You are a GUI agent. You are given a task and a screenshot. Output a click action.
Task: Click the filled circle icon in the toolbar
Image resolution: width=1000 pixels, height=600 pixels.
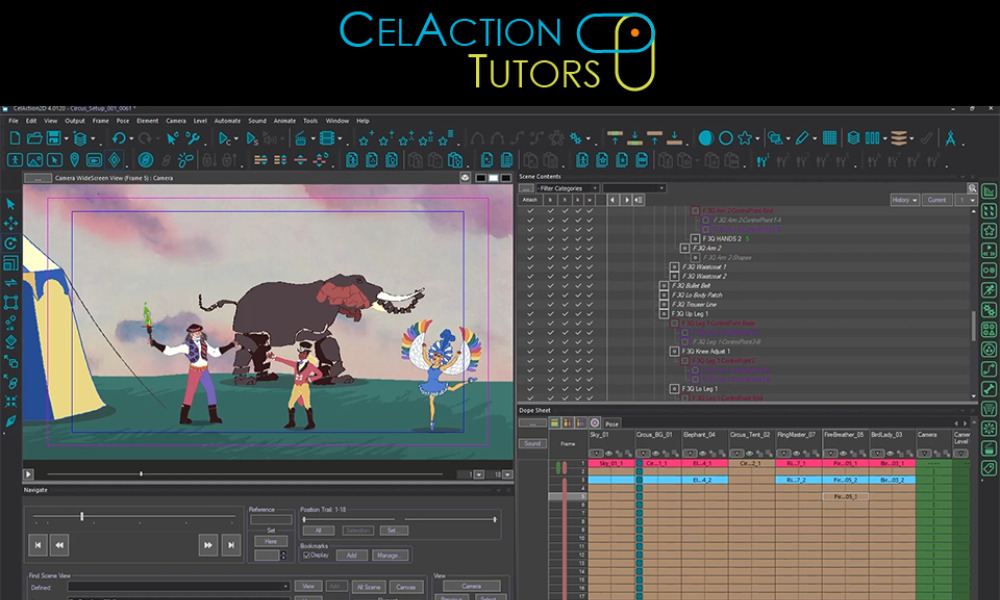705,138
